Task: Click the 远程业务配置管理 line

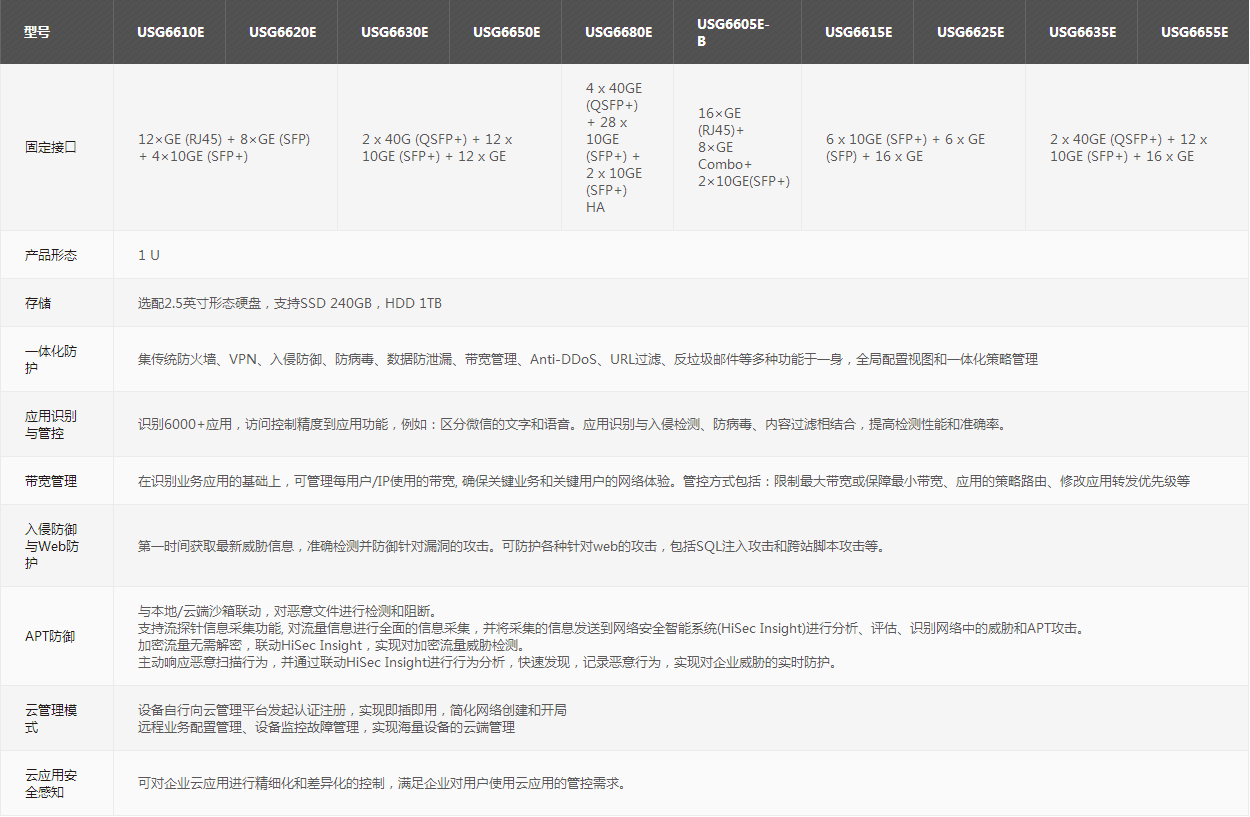Action: pyautogui.click(x=326, y=727)
